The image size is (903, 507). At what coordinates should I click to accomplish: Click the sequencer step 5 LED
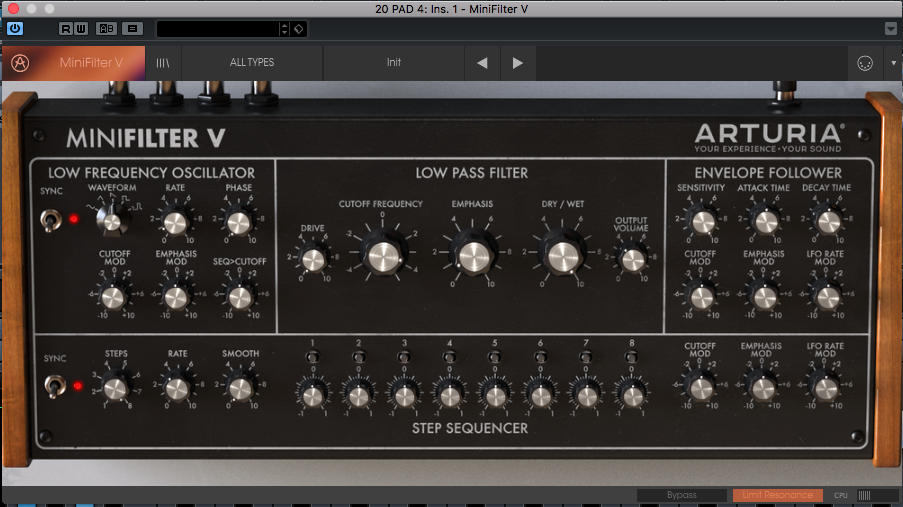point(495,357)
